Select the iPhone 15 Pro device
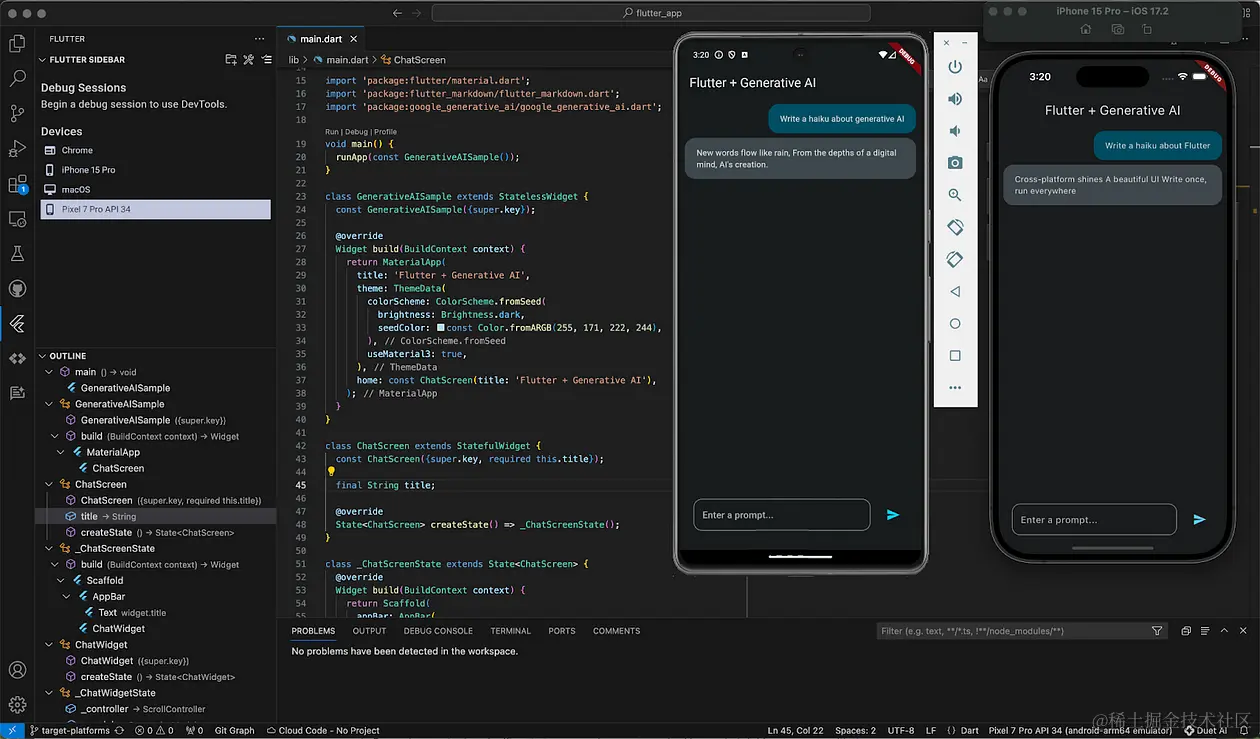The width and height of the screenshot is (1260, 739). [x=155, y=170]
